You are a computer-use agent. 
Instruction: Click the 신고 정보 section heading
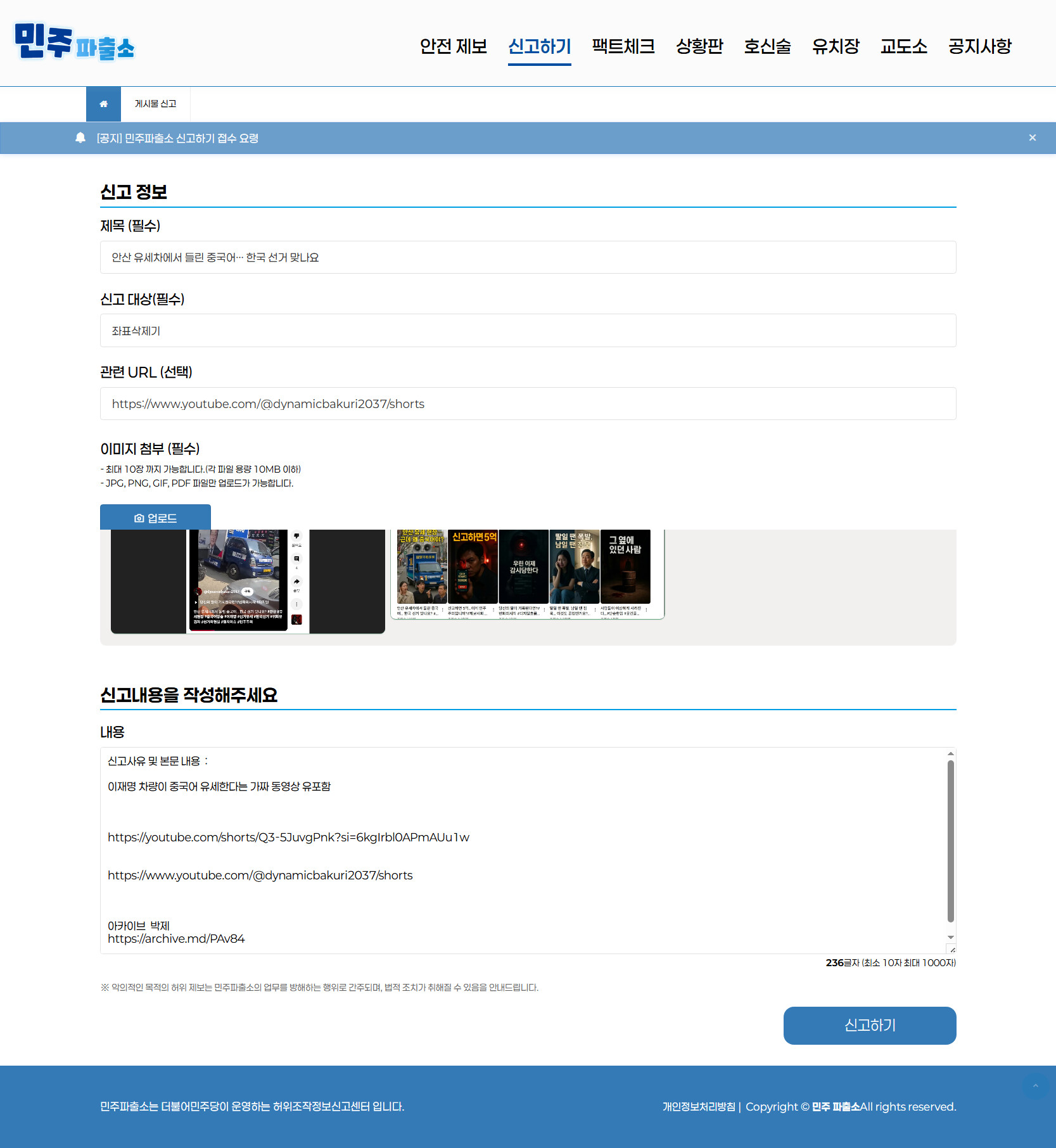pos(134,192)
